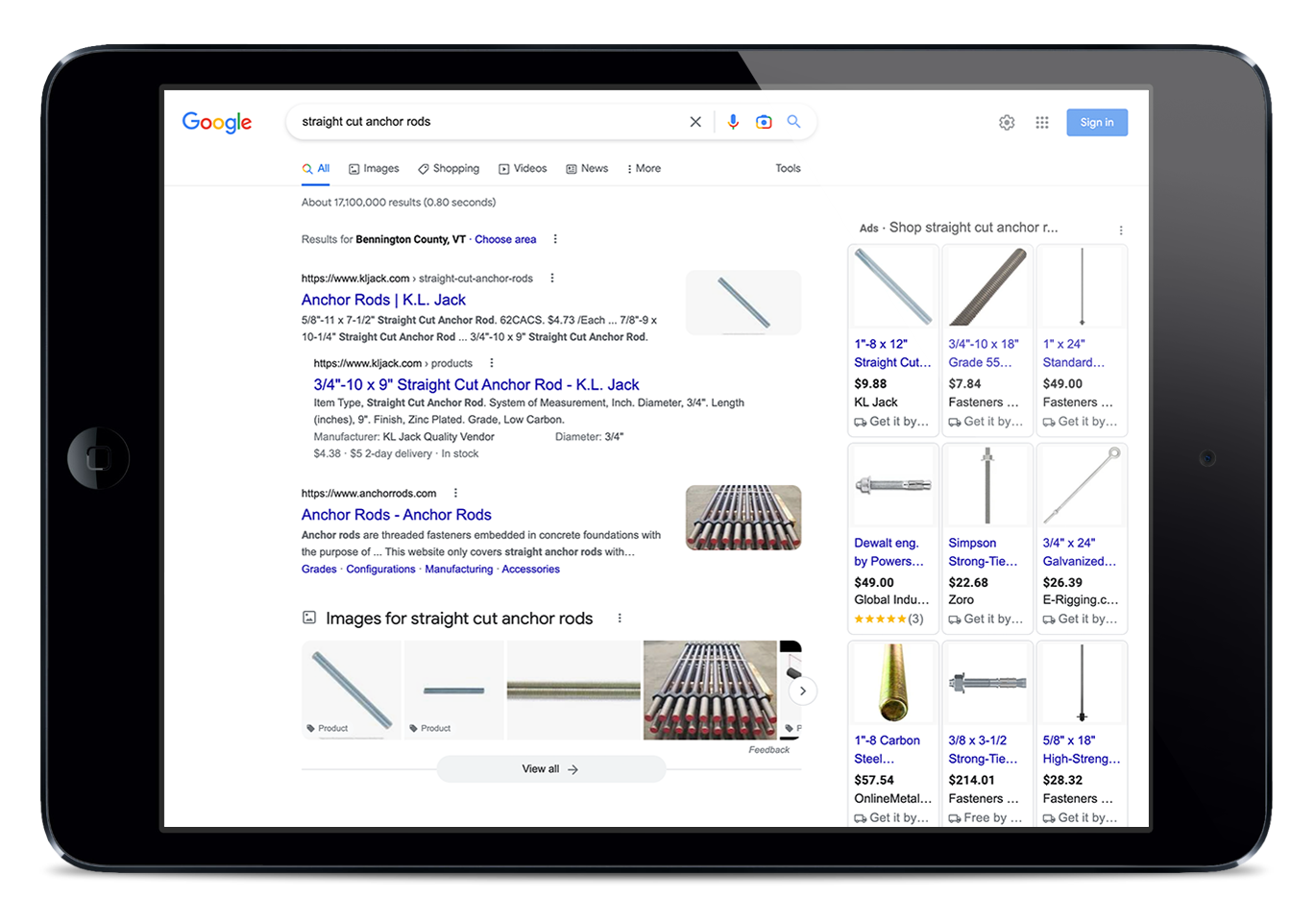The image size is (1316, 923).
Task: Open 1"-8 Carbon Steel OnlineMetals ad
Action: point(893,734)
